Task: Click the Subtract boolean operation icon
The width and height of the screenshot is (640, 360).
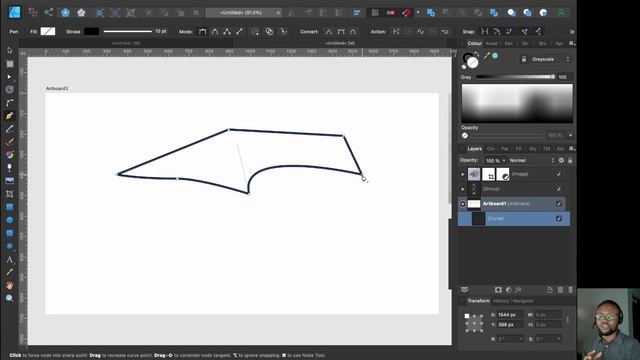Action: point(447,13)
